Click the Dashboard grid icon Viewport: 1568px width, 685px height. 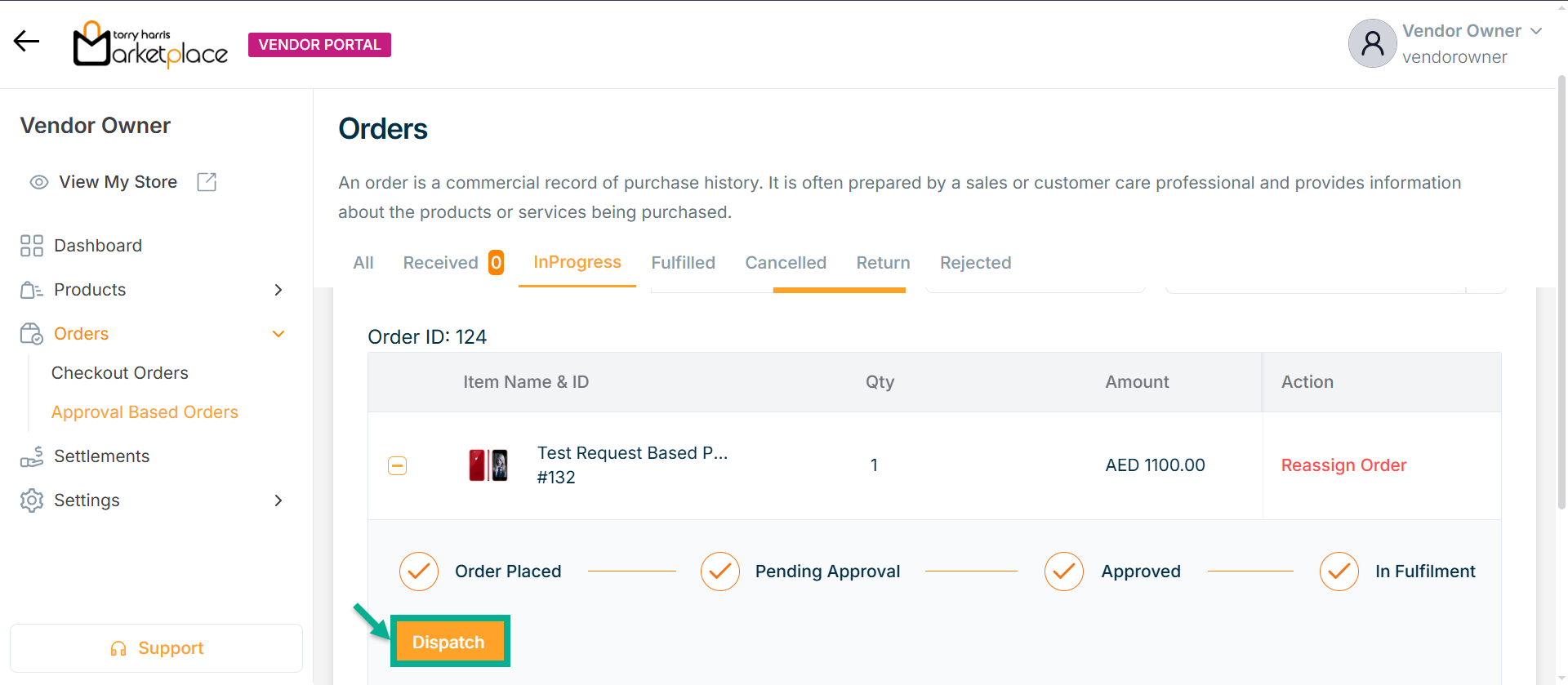click(31, 246)
